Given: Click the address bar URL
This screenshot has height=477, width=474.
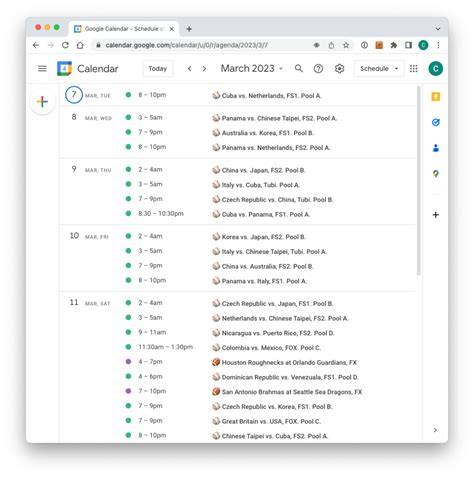Looking at the screenshot, I should click(187, 45).
